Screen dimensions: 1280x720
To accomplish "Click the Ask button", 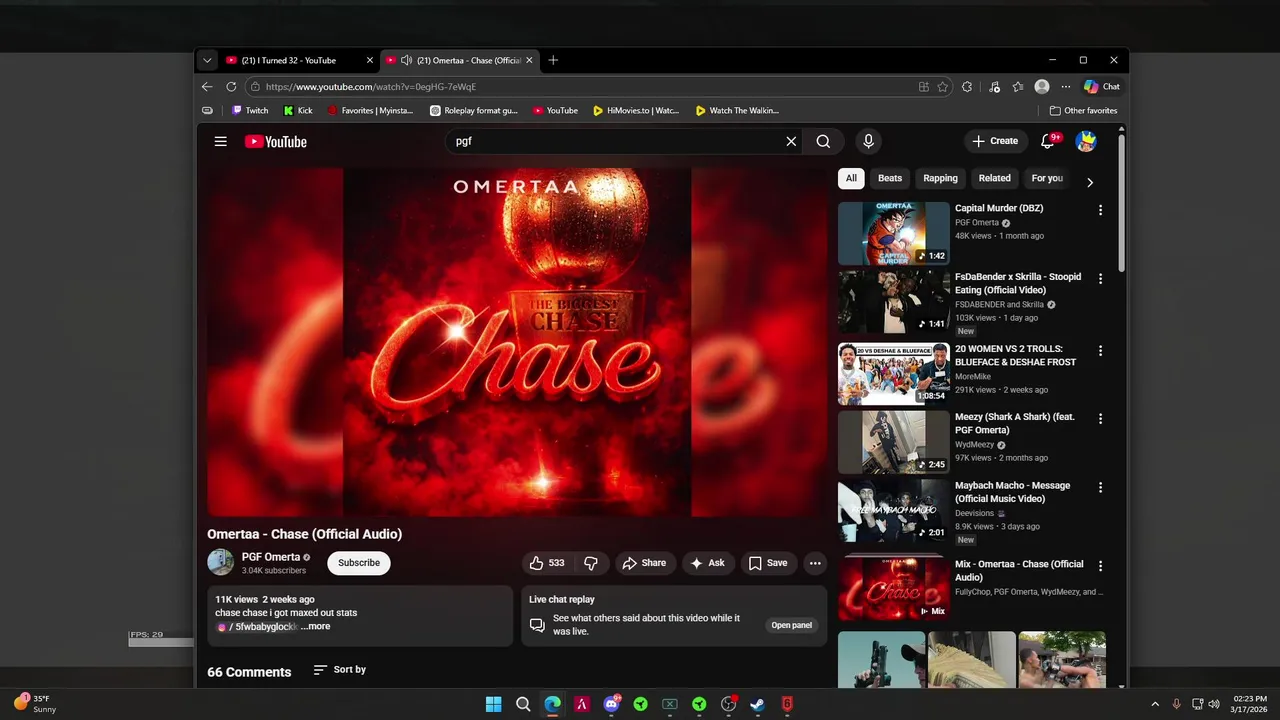I will pyautogui.click(x=708, y=563).
